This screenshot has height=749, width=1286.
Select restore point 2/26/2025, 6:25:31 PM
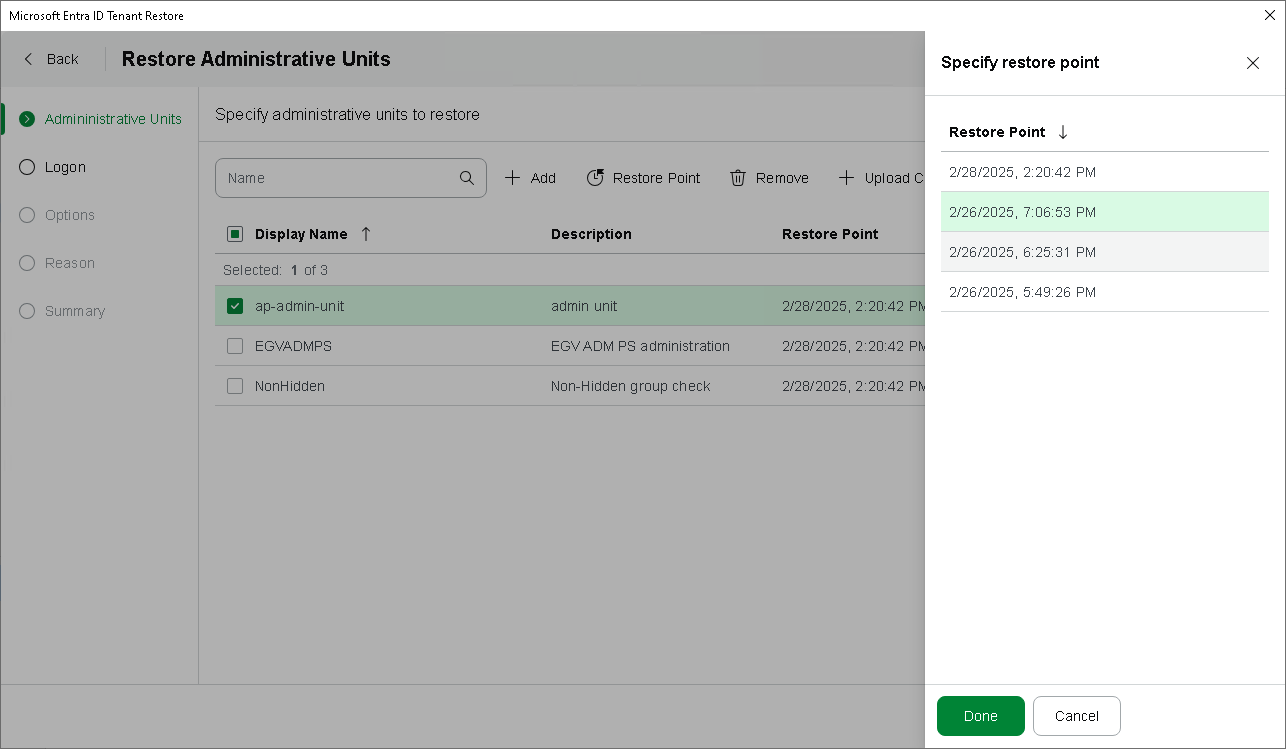[x=1022, y=252]
